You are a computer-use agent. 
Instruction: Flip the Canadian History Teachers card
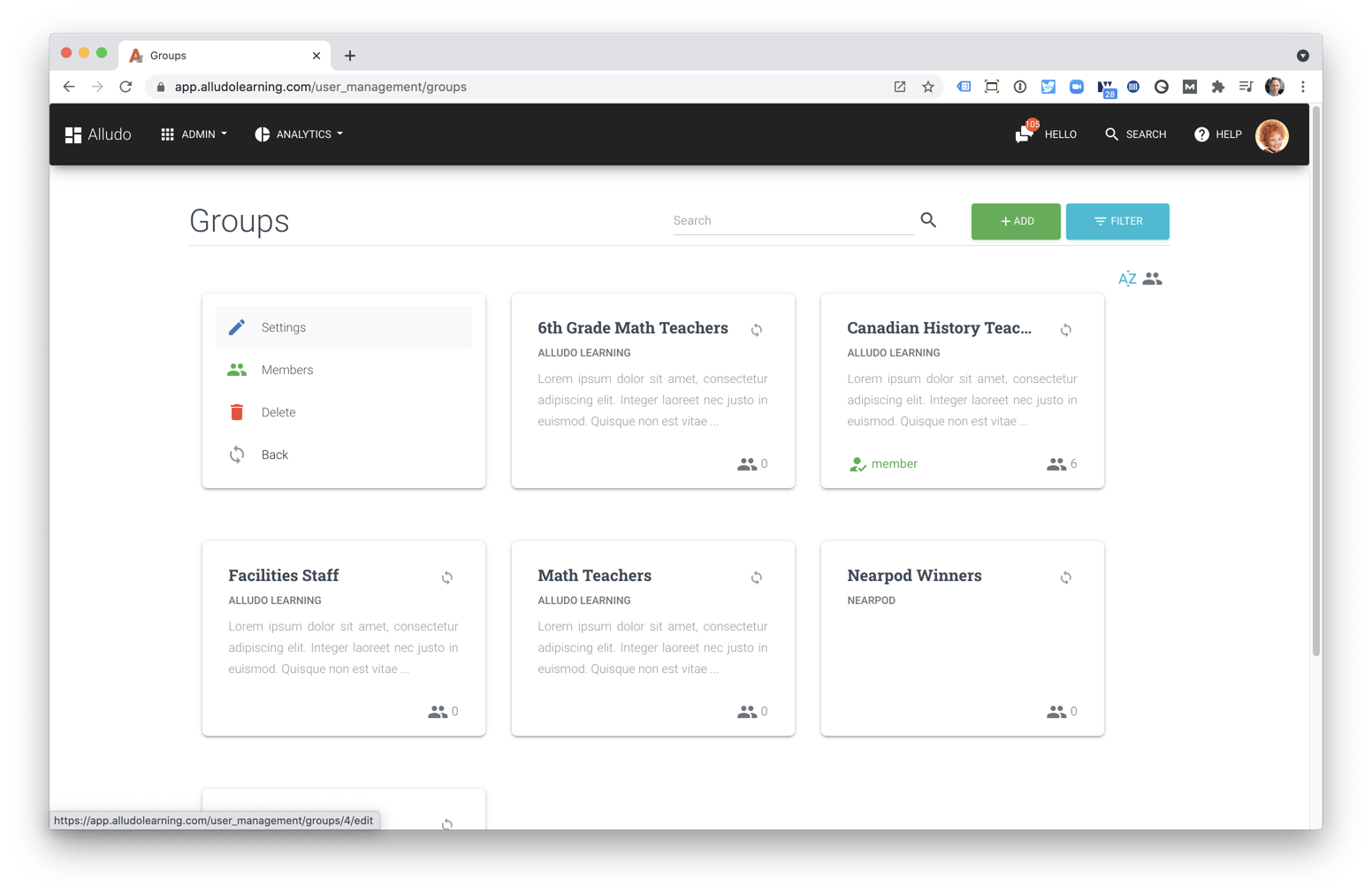click(1066, 330)
